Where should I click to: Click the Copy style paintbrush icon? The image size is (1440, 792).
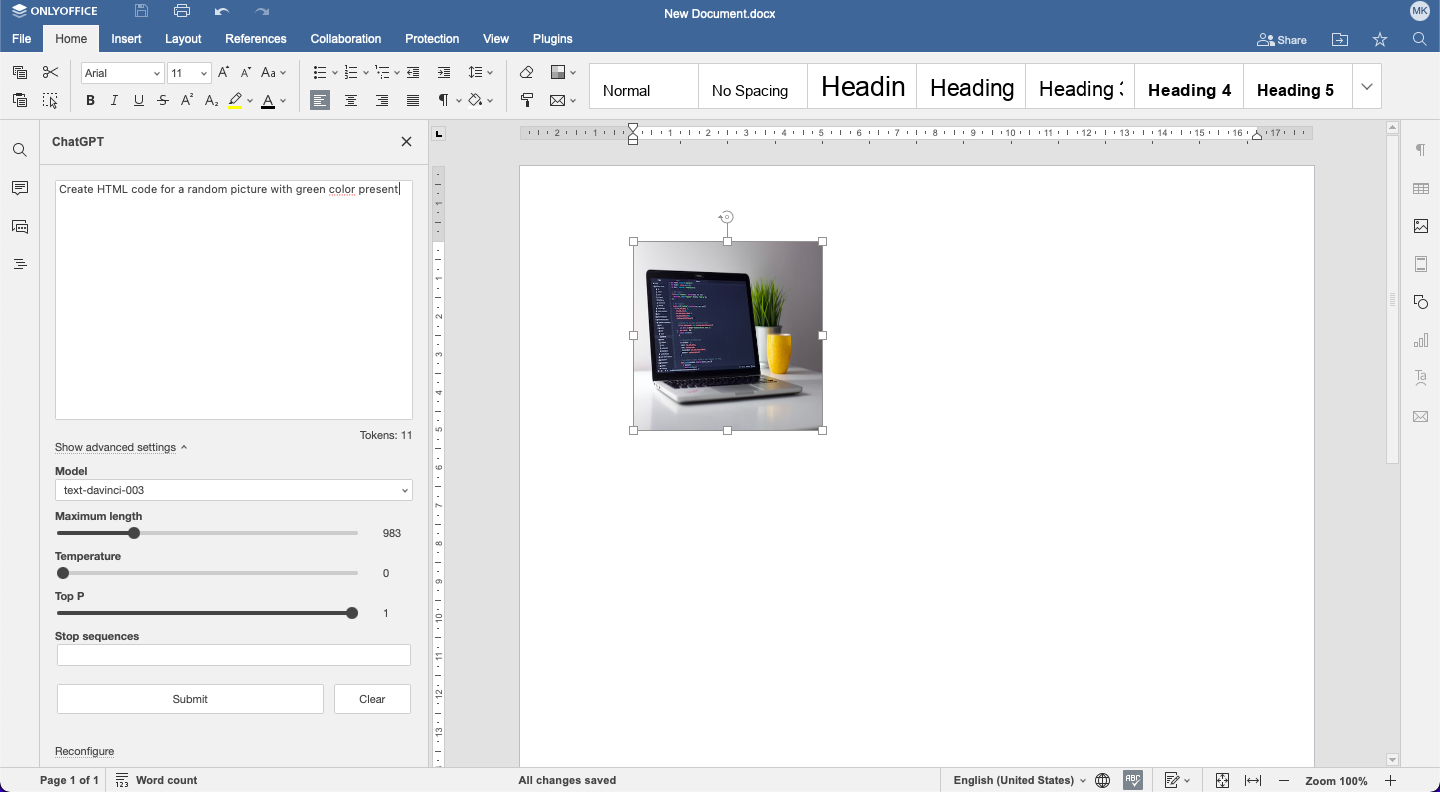coord(527,100)
